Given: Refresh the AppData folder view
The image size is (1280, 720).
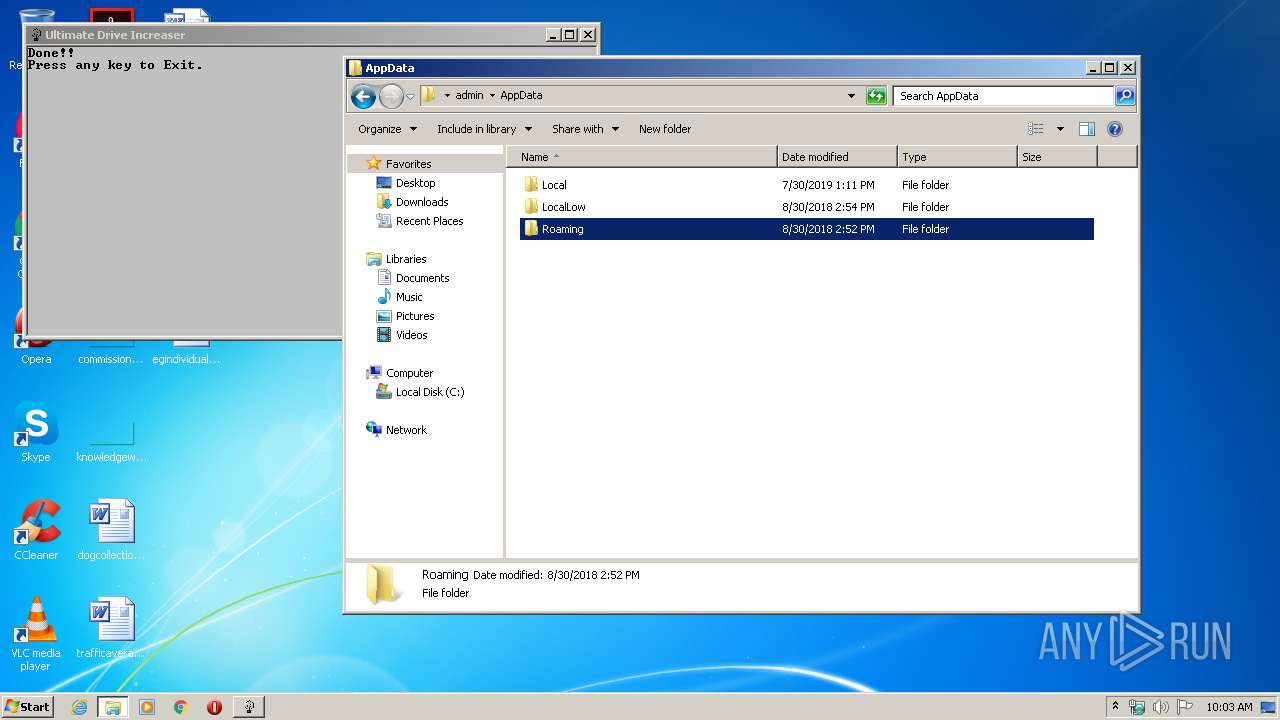Looking at the screenshot, I should pyautogui.click(x=876, y=96).
